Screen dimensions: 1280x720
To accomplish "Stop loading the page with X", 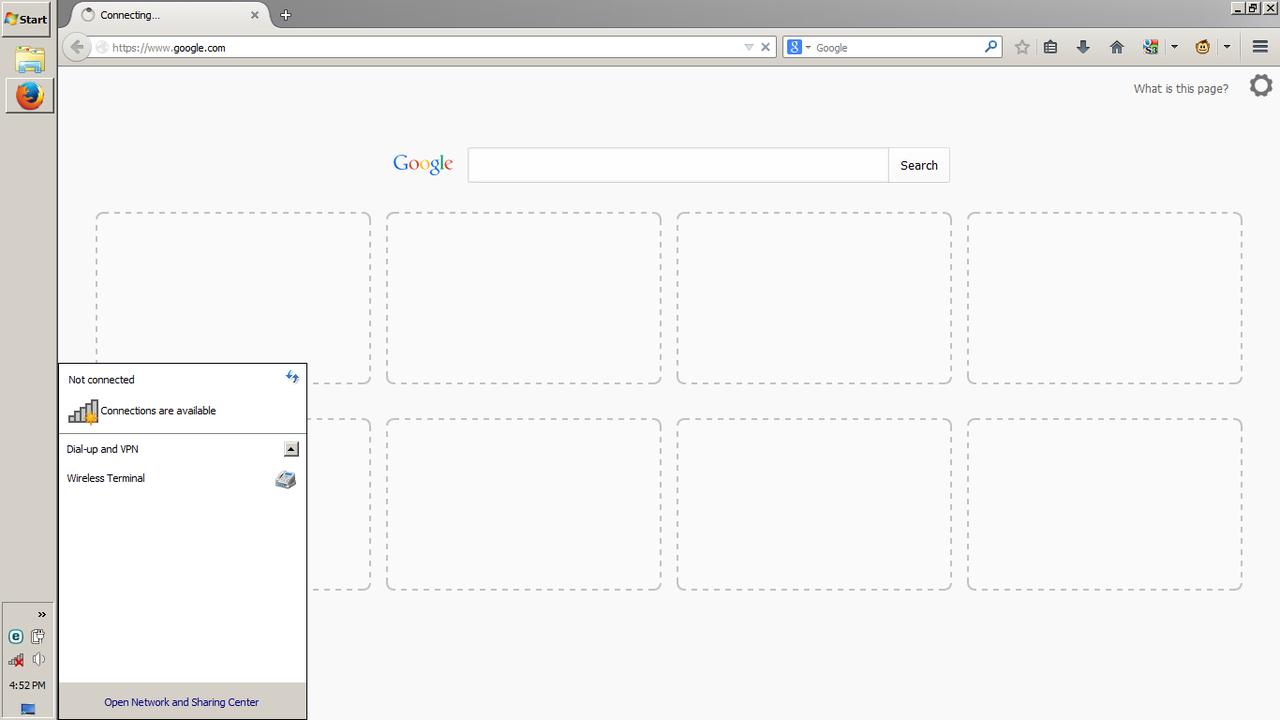I will pyautogui.click(x=766, y=47).
